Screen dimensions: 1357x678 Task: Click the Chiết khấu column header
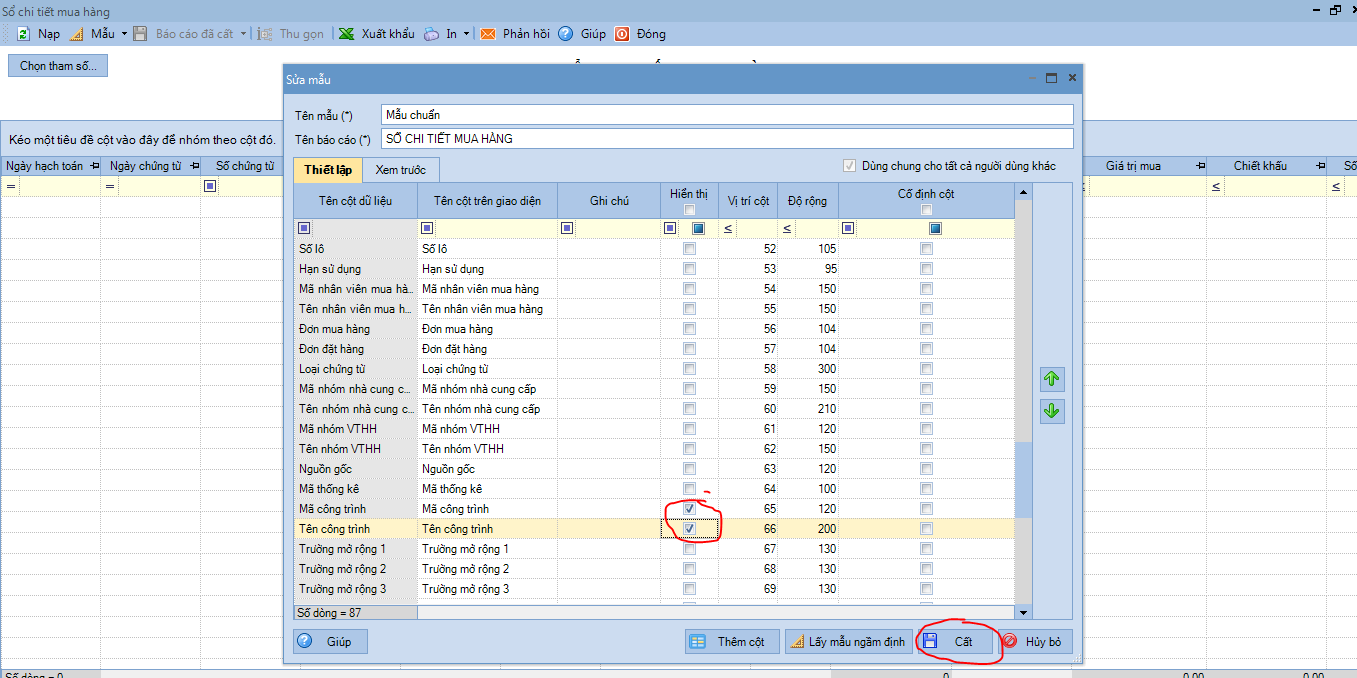pyautogui.click(x=1260, y=166)
